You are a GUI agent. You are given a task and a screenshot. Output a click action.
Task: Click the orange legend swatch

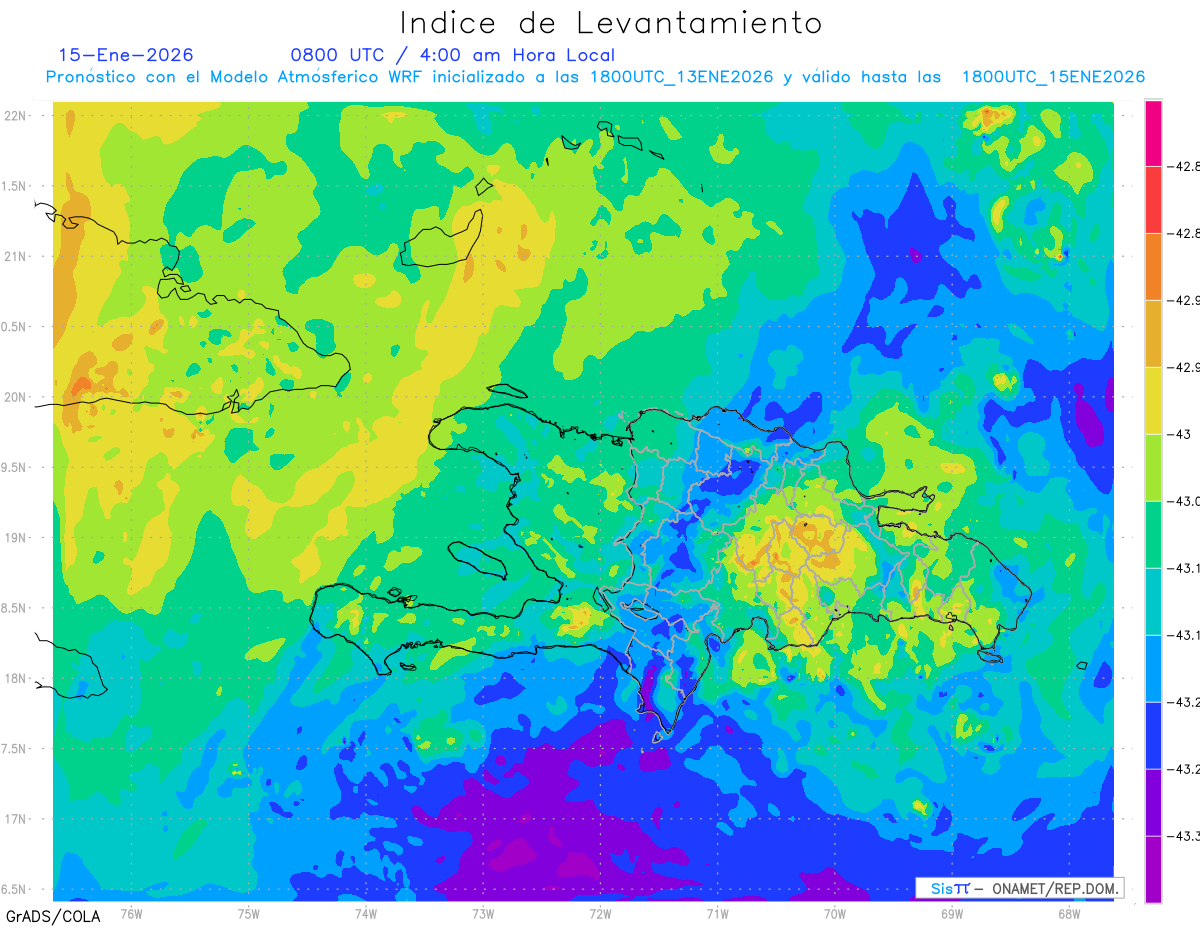click(x=1153, y=267)
